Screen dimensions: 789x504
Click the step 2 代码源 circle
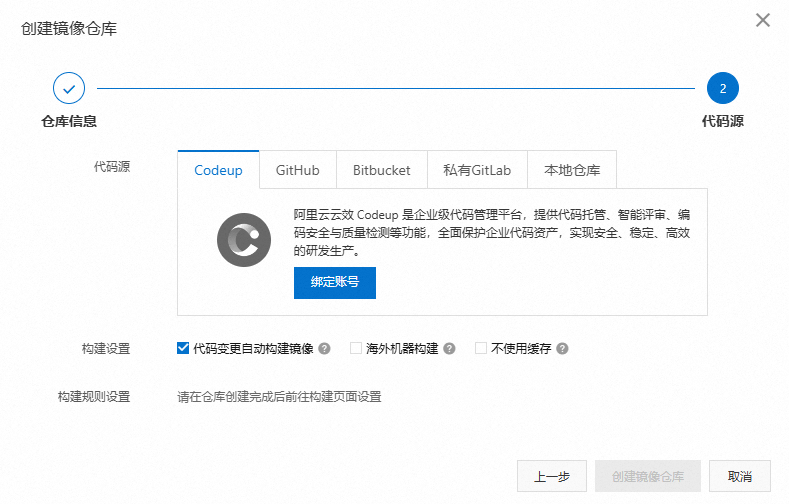[x=723, y=89]
